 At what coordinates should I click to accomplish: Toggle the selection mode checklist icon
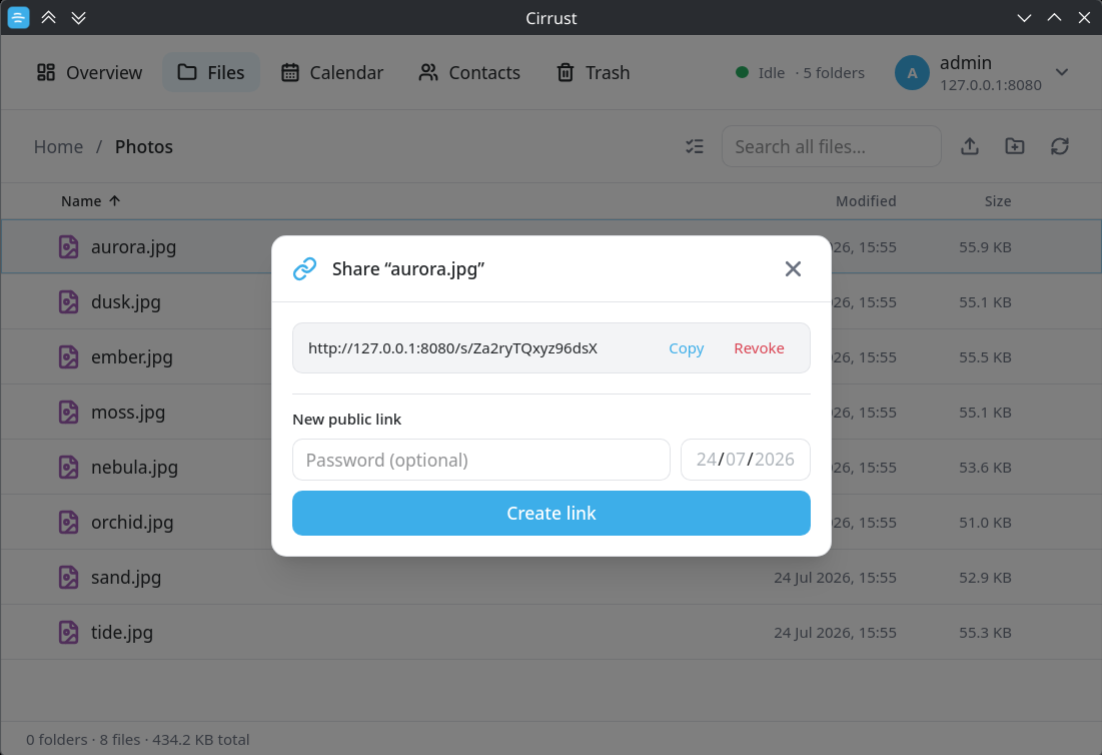(694, 146)
